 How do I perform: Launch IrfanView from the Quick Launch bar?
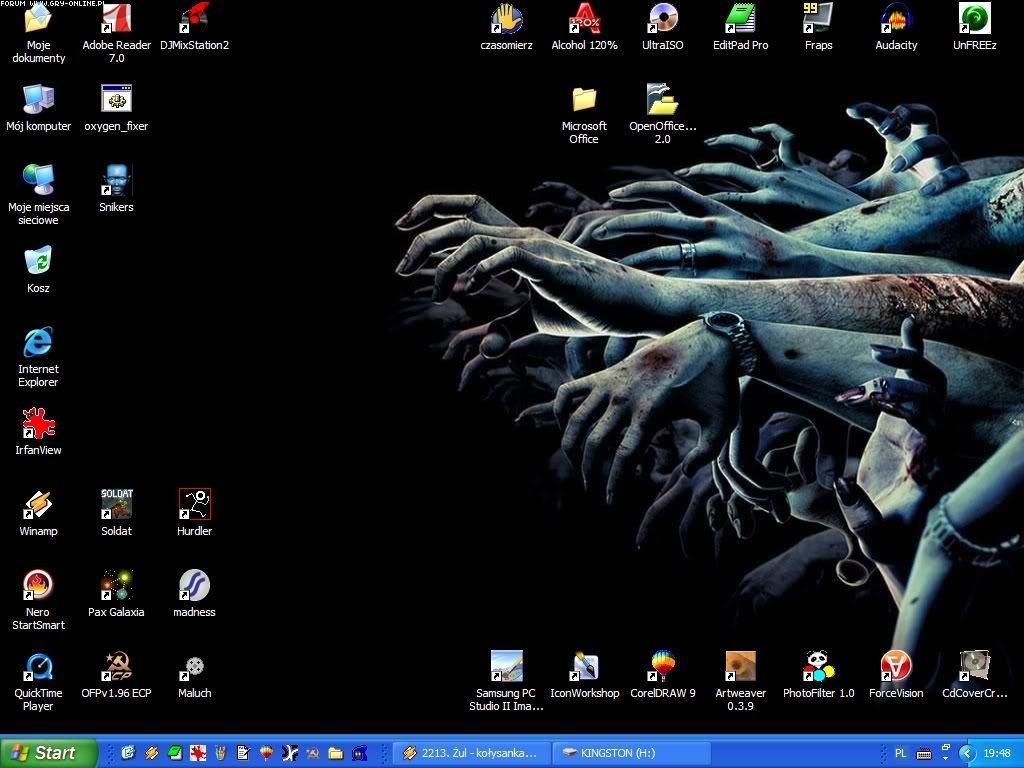click(198, 753)
